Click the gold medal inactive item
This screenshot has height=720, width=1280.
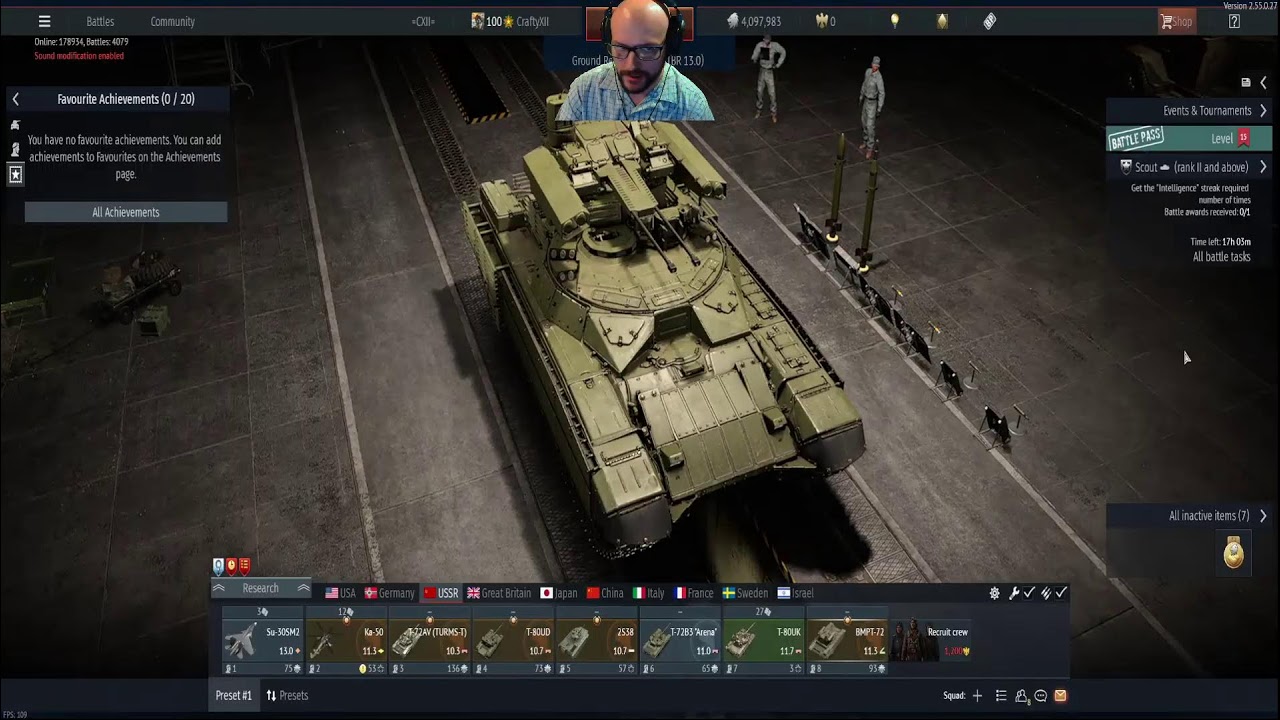coord(1234,553)
